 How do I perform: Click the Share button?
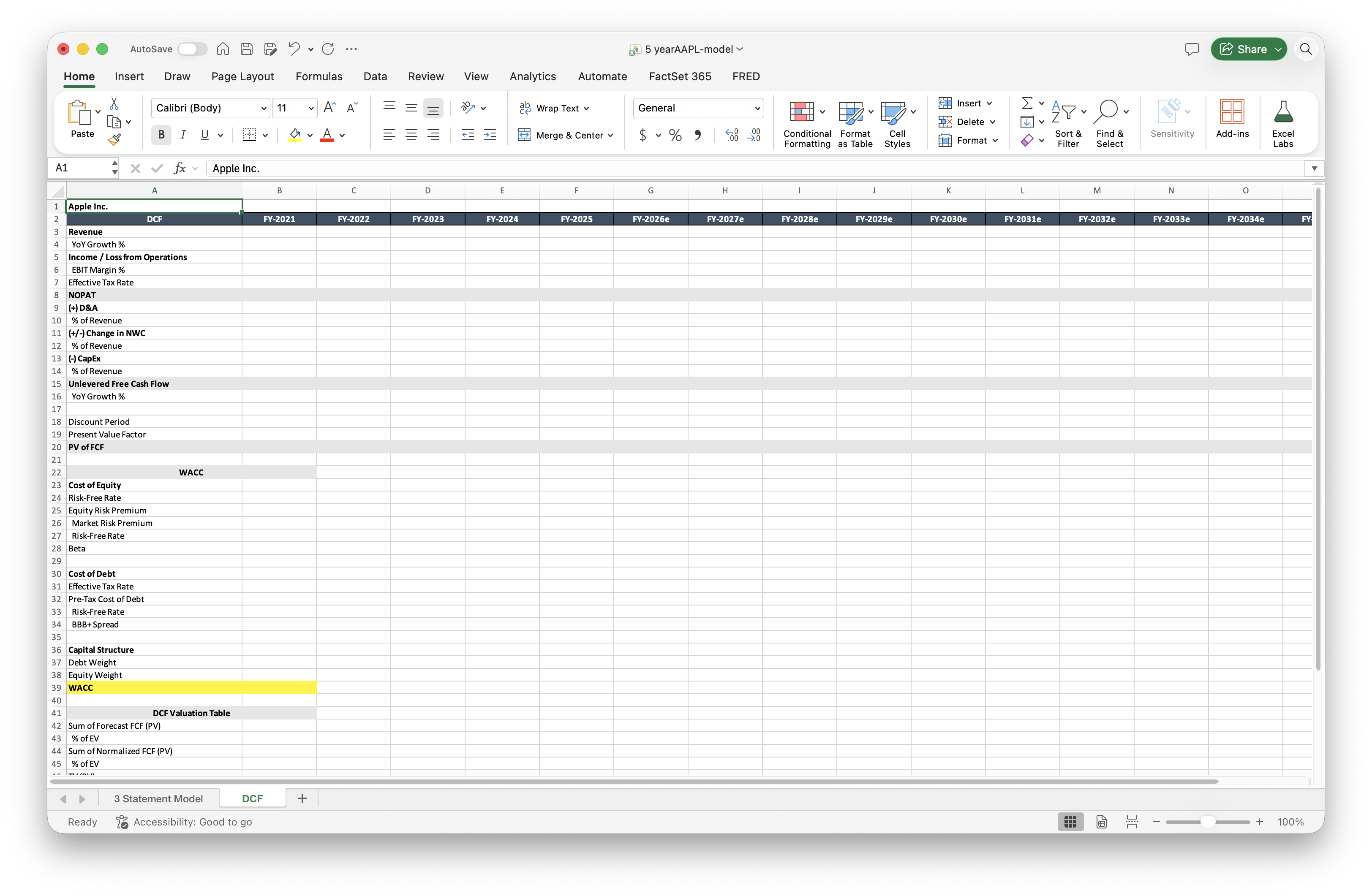coord(1244,49)
